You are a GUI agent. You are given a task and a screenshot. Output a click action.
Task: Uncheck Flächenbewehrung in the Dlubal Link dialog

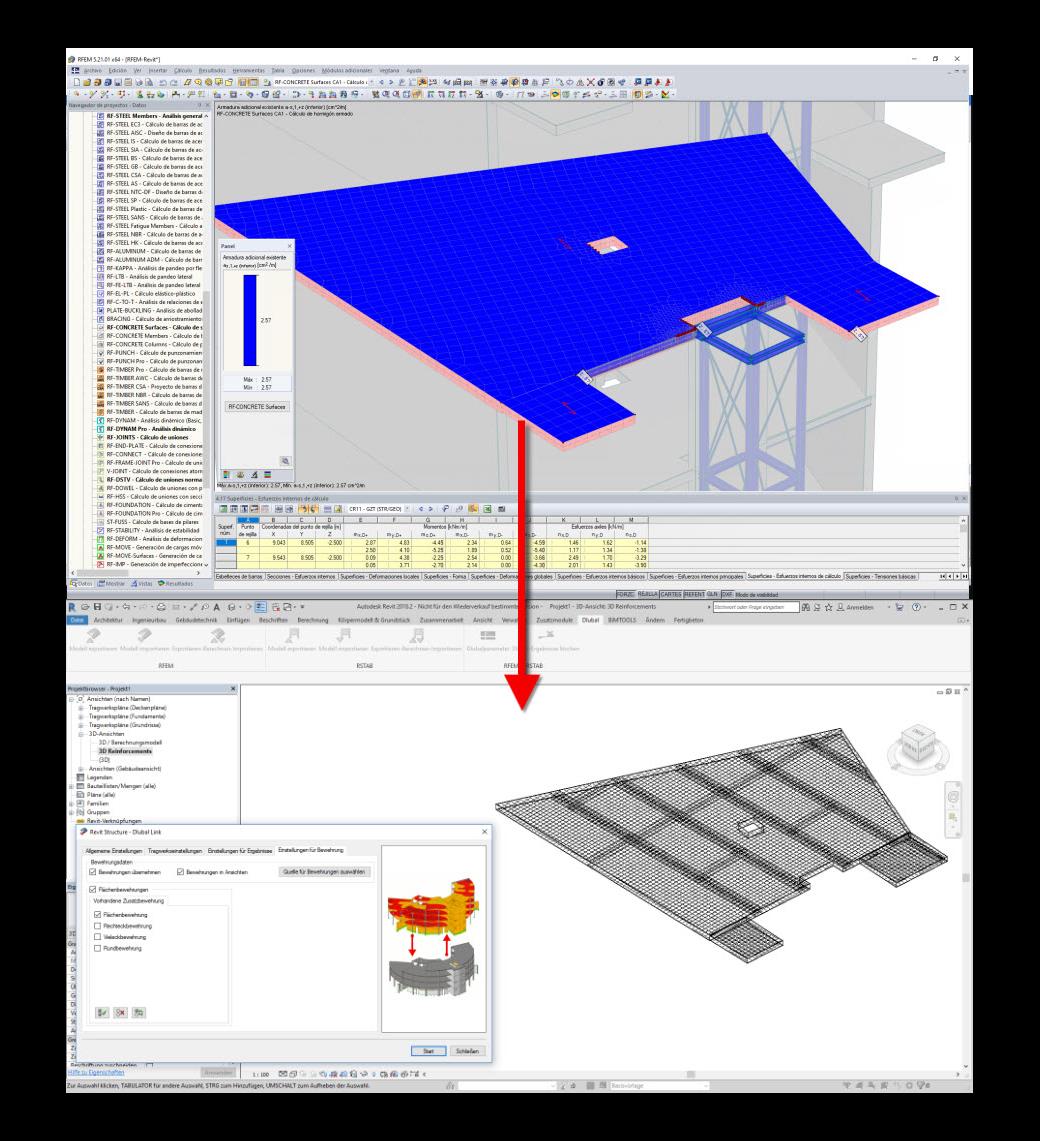97,915
